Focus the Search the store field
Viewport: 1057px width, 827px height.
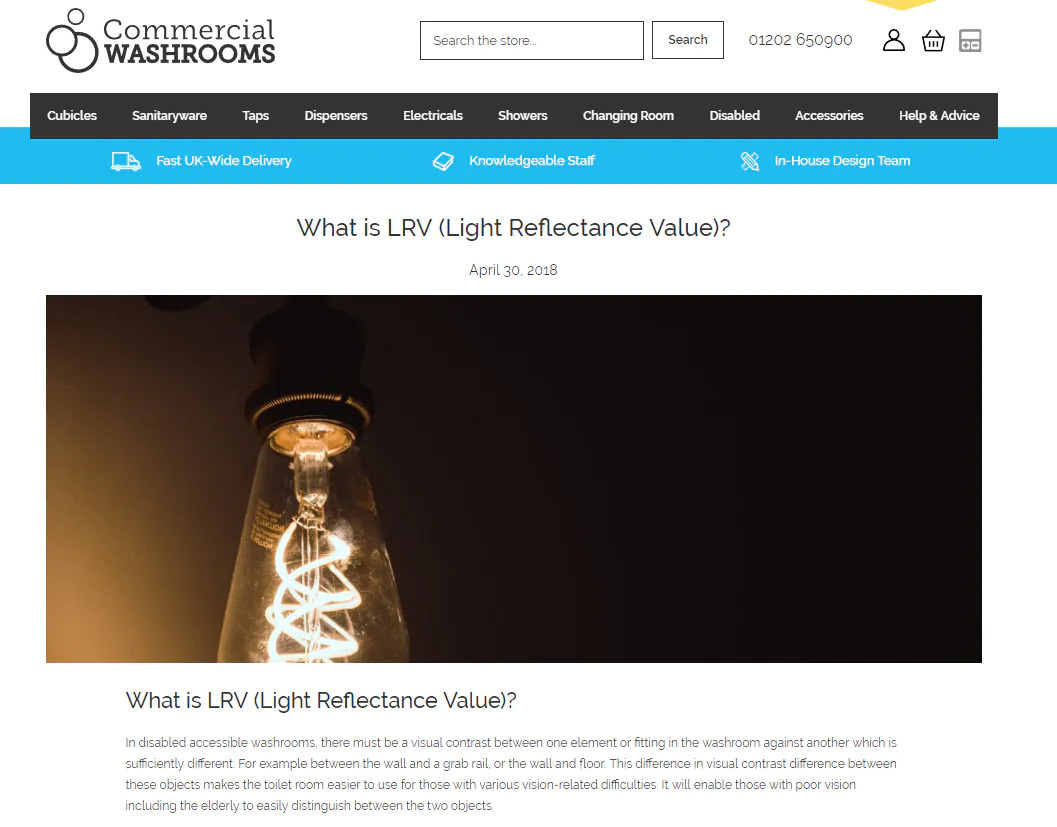click(x=532, y=40)
